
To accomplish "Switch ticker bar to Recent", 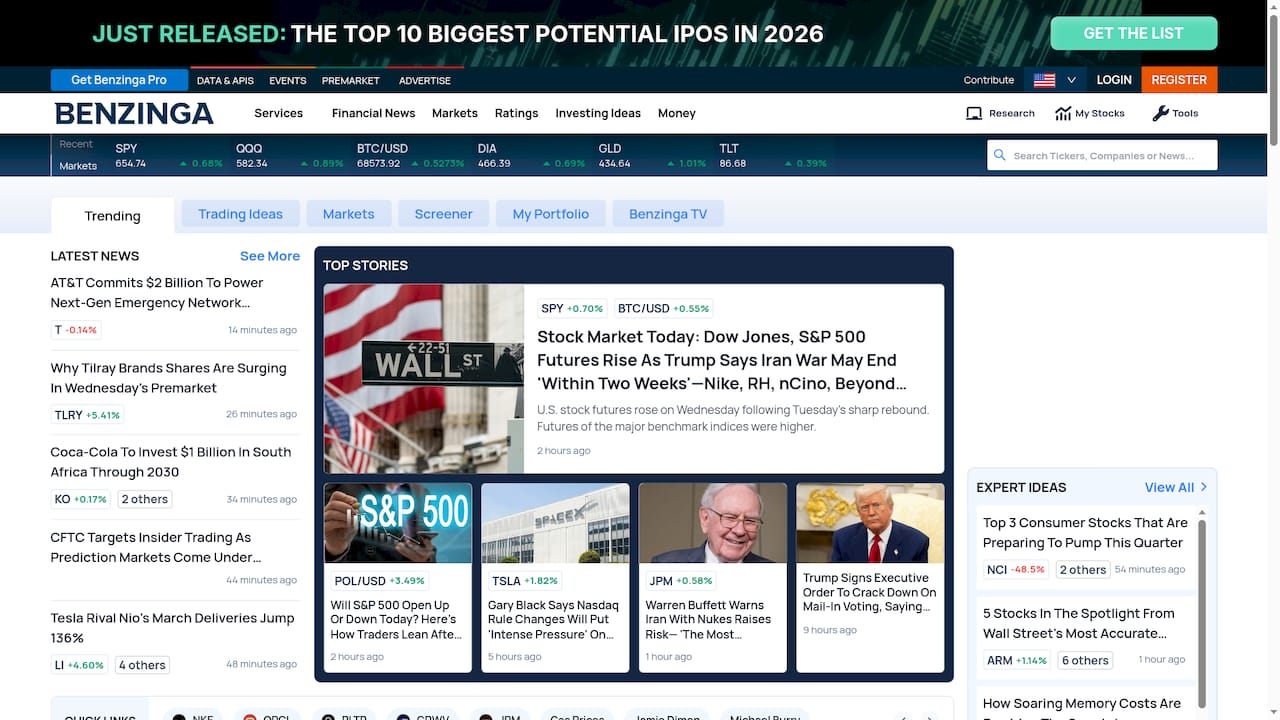I will click(76, 144).
